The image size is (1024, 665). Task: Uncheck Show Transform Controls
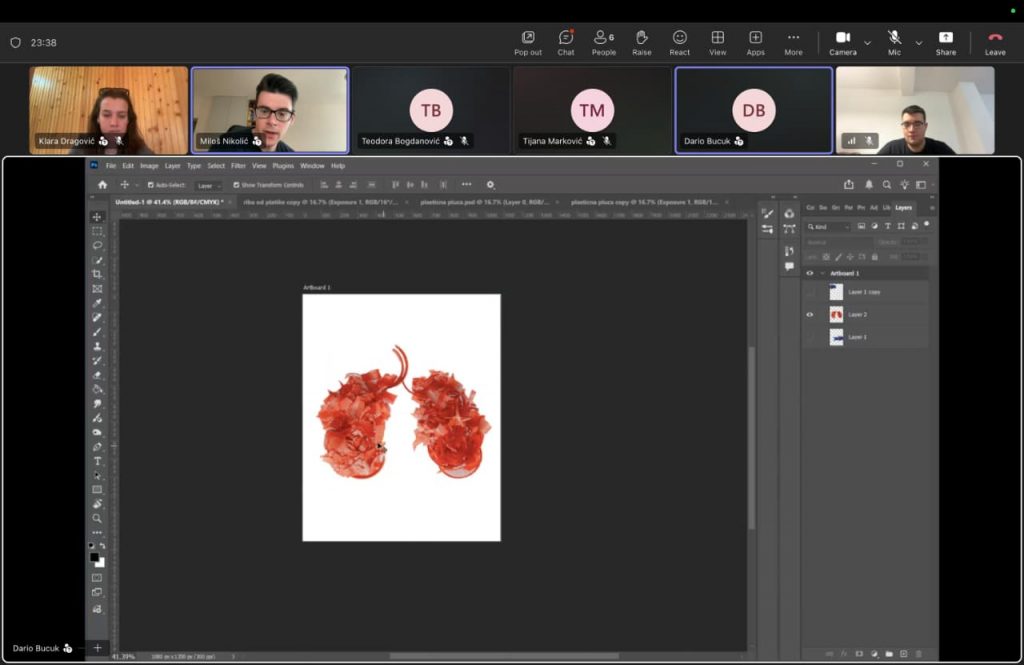coord(237,185)
